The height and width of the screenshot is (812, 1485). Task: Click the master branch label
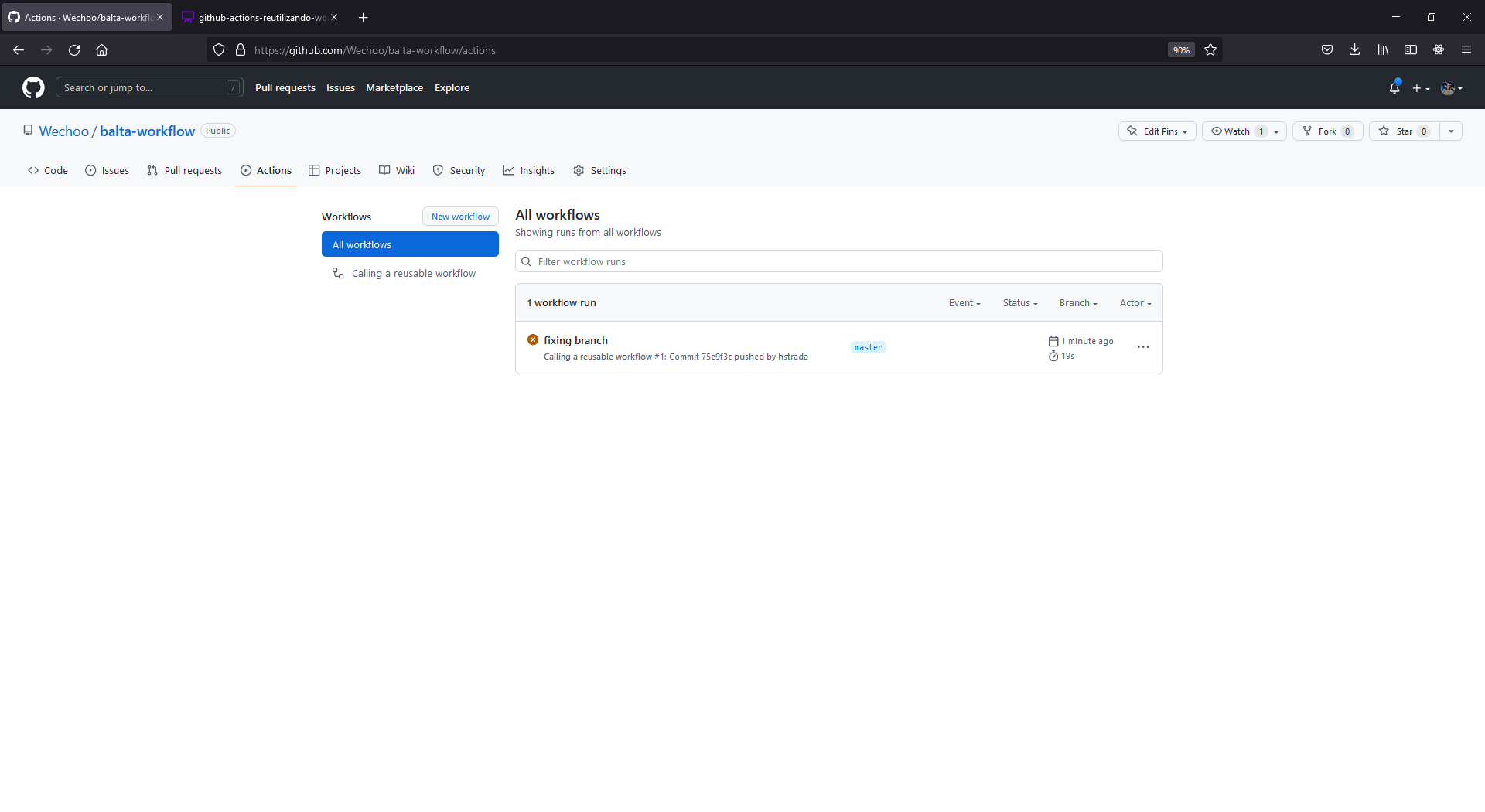pos(869,348)
